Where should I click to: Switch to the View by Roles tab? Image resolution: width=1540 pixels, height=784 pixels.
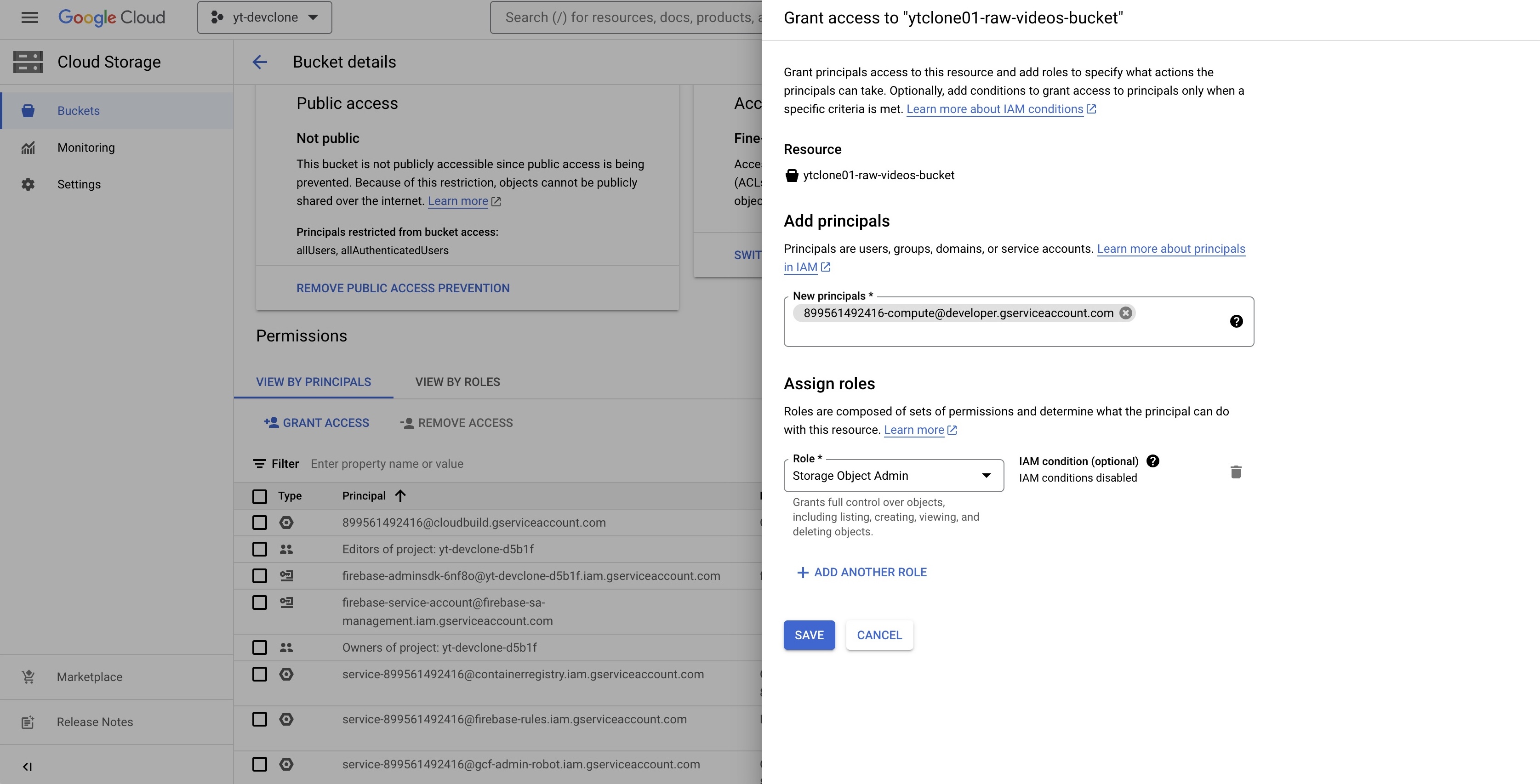[457, 382]
